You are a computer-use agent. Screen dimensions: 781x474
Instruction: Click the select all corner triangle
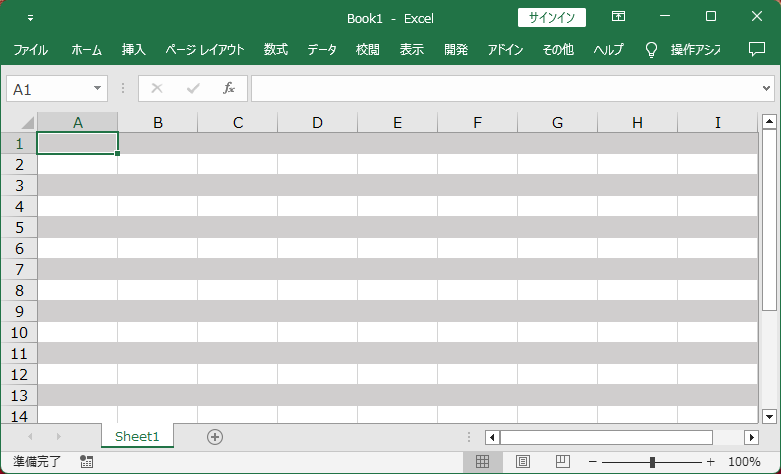click(x=27, y=123)
